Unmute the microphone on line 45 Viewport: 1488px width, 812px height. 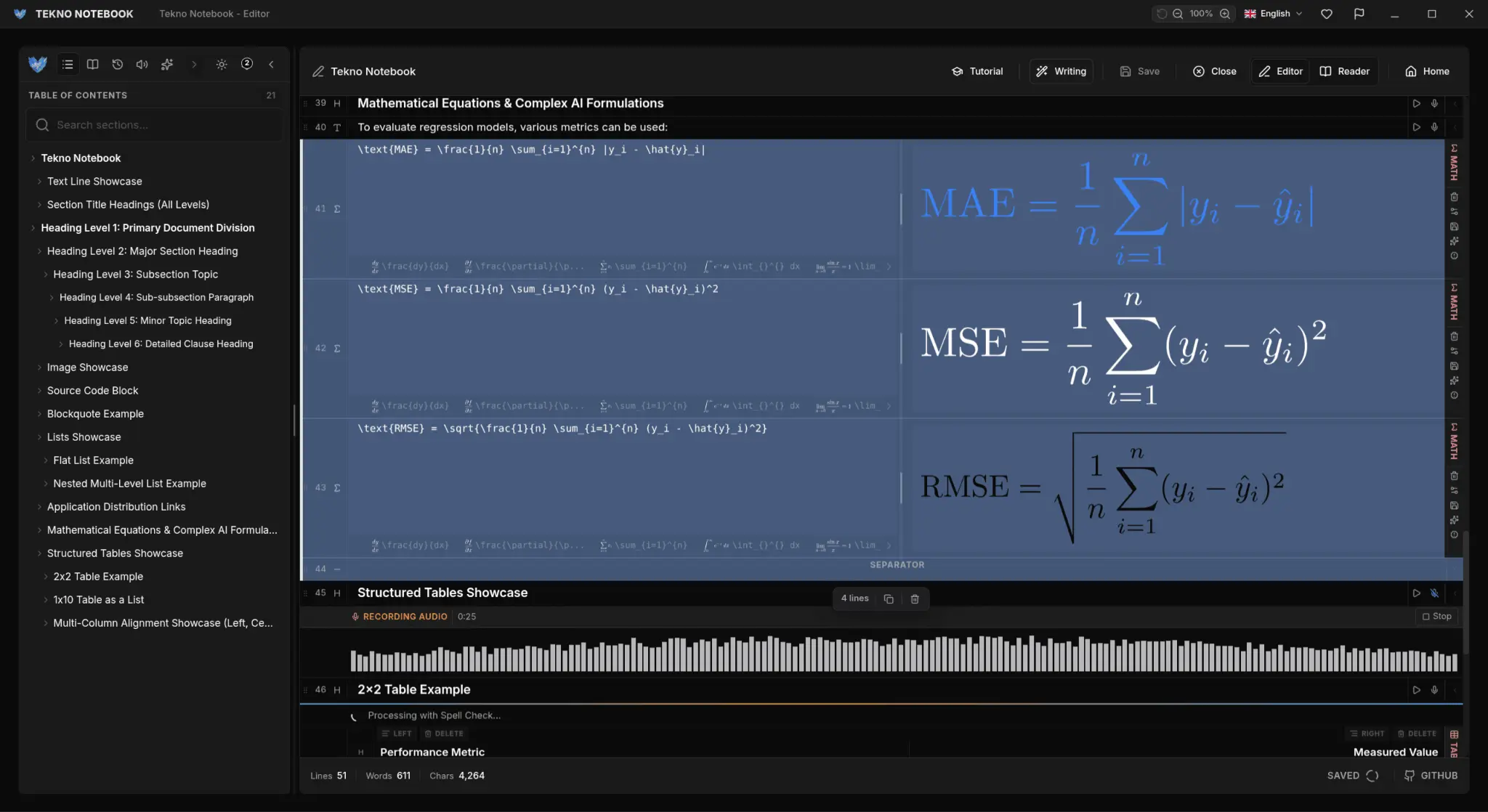tap(1434, 593)
